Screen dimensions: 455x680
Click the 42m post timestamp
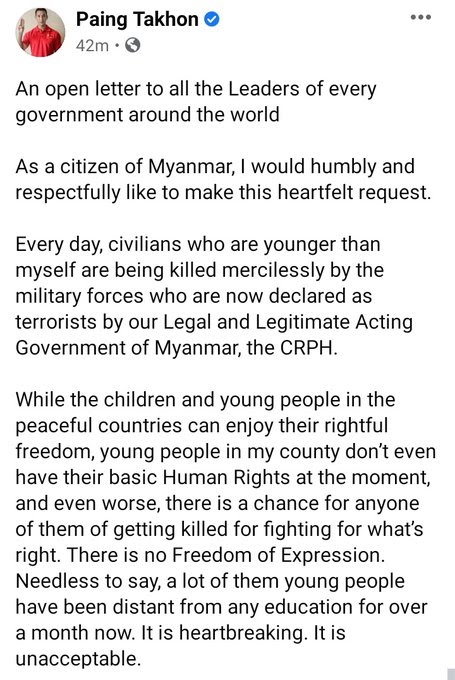[92, 45]
